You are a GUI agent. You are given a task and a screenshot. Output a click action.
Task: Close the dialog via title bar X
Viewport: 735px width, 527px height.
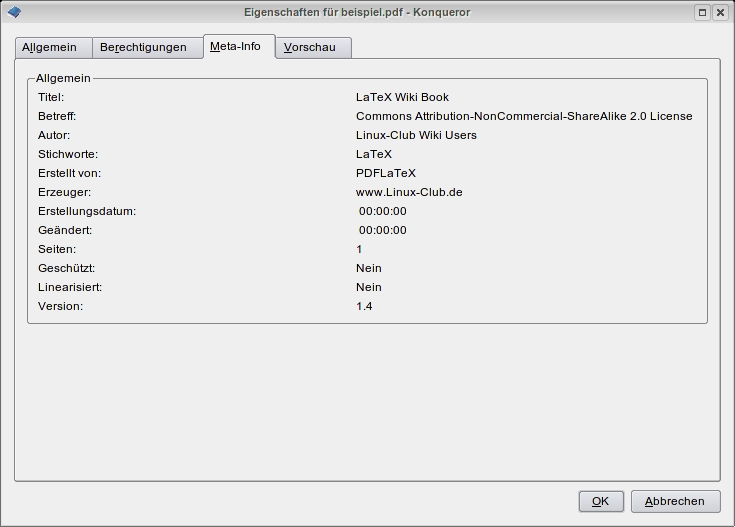point(720,13)
